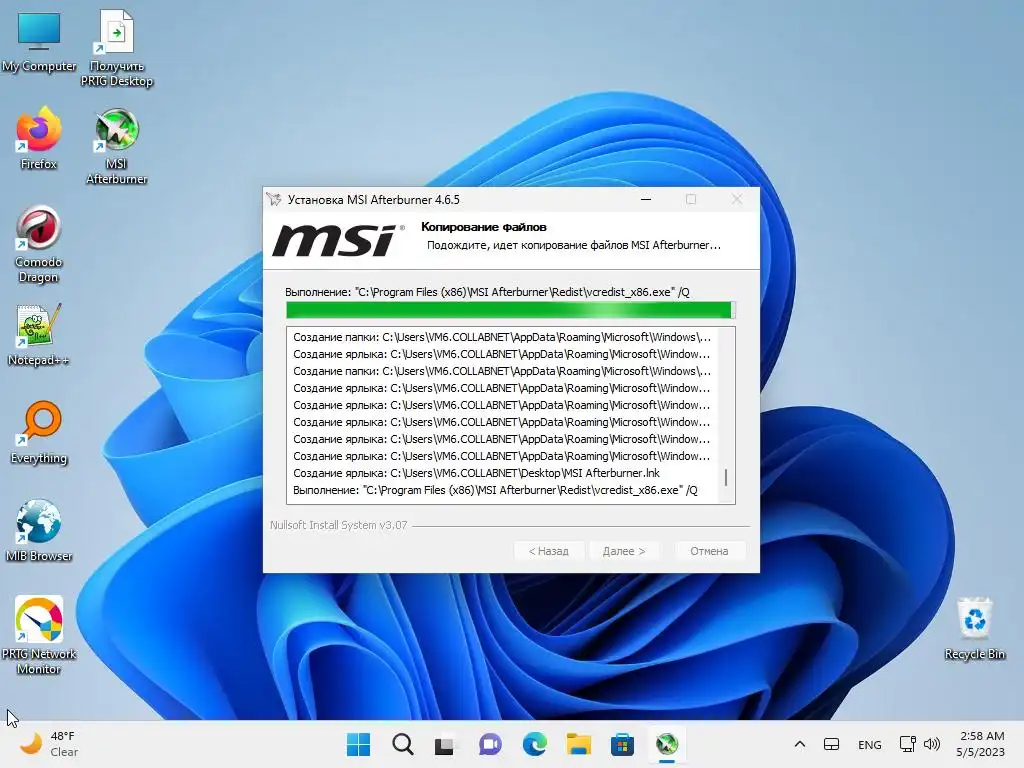Image resolution: width=1024 pixels, height=768 pixels.
Task: Select the Everything search desktop icon
Action: tap(39, 432)
